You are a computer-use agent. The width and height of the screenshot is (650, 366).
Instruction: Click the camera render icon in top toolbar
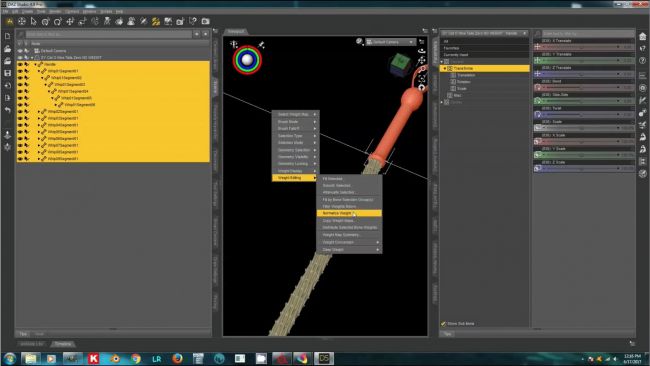pos(205,21)
